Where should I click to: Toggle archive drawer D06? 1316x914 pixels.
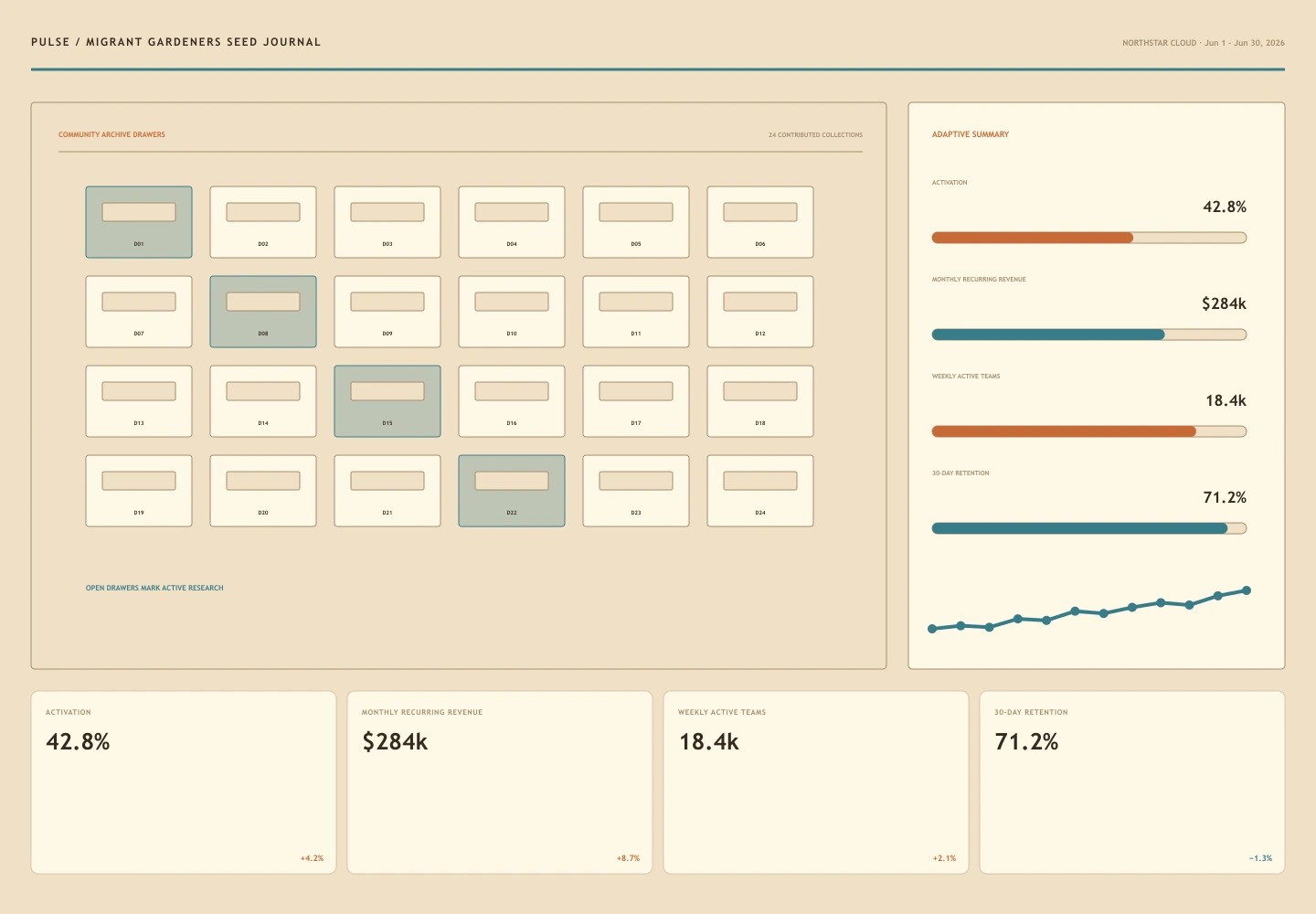click(760, 222)
